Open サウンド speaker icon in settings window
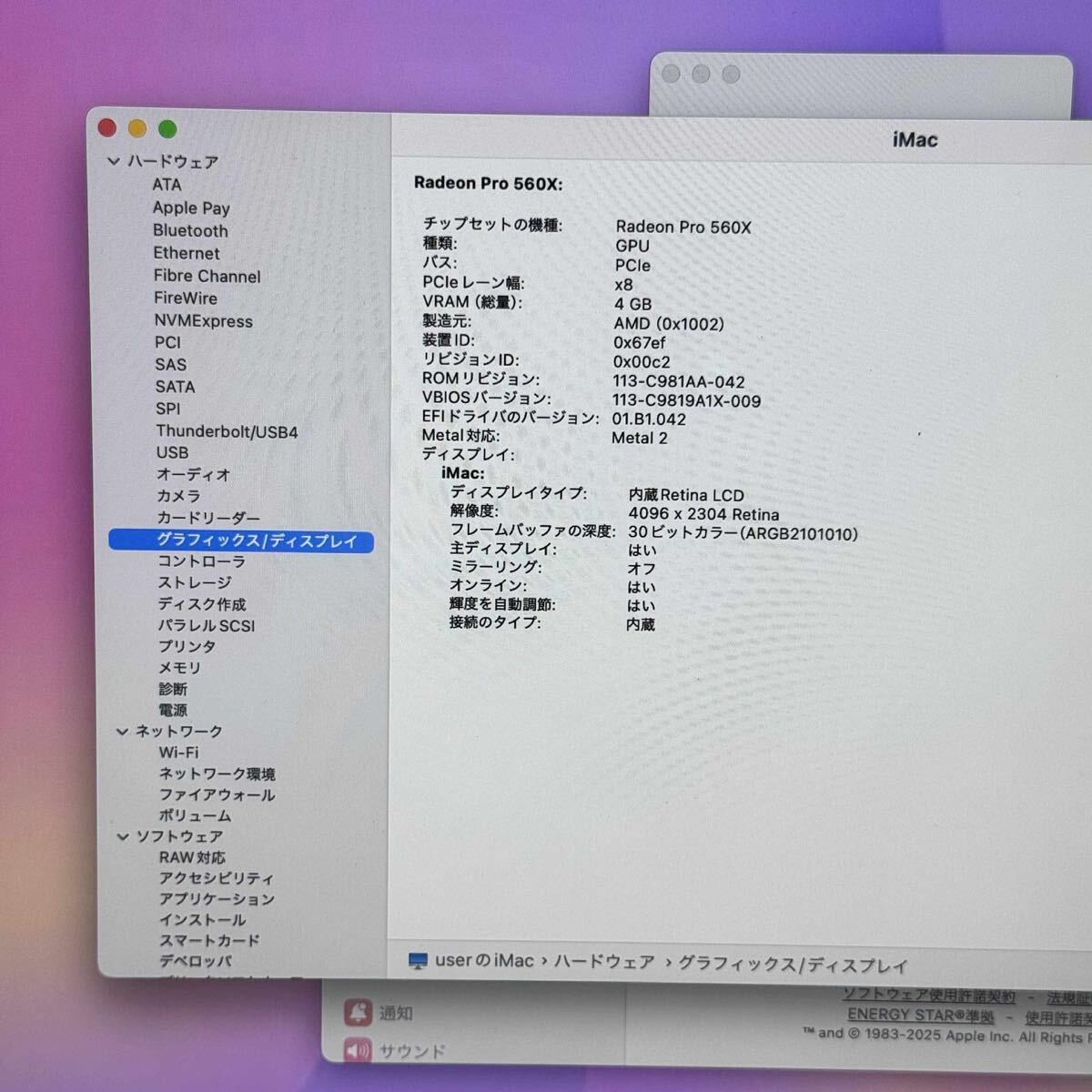1092x1092 pixels. click(x=359, y=1051)
